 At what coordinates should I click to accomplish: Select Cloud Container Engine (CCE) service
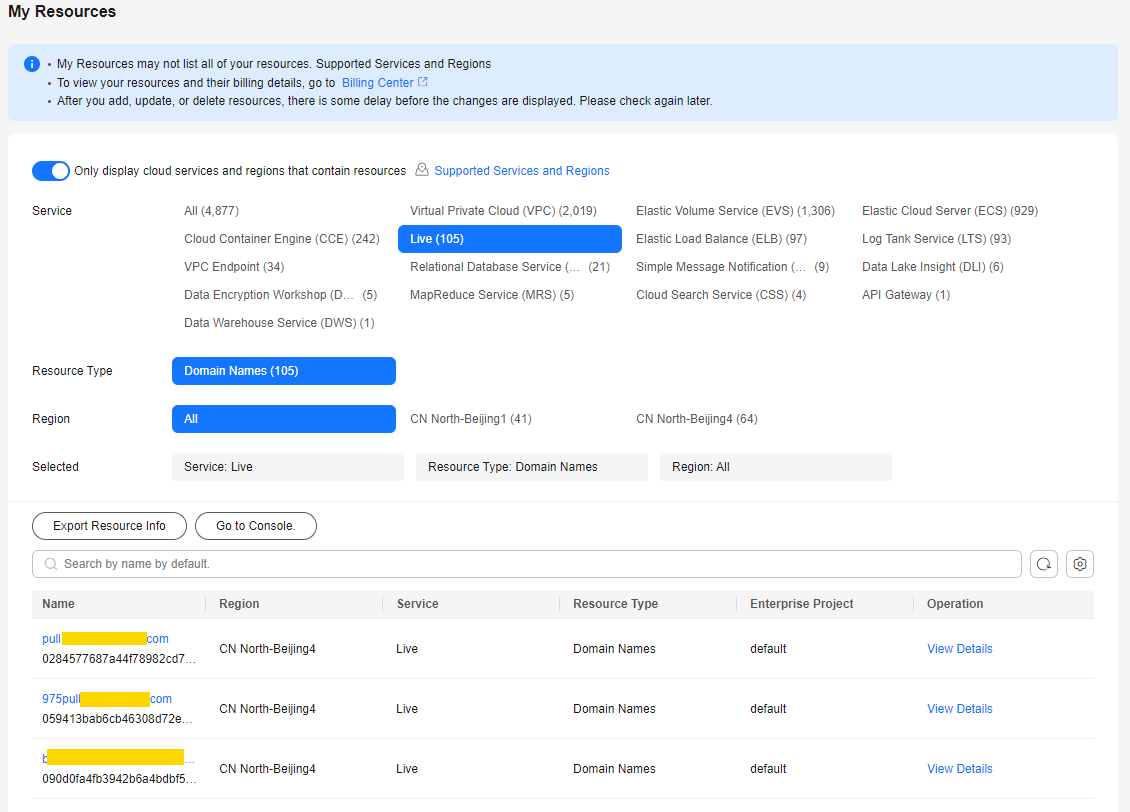point(282,239)
